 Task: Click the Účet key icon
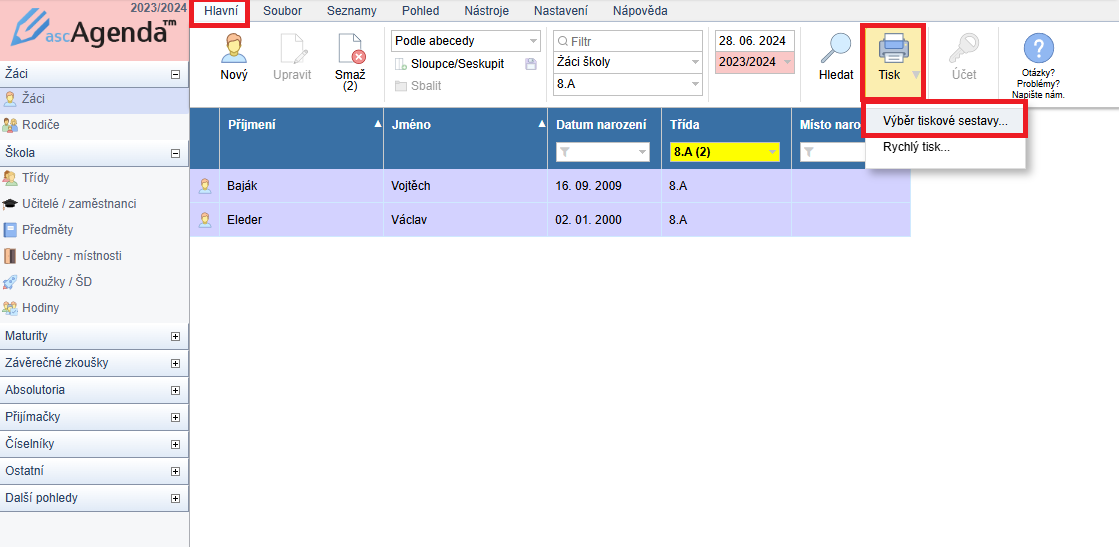coord(963,49)
